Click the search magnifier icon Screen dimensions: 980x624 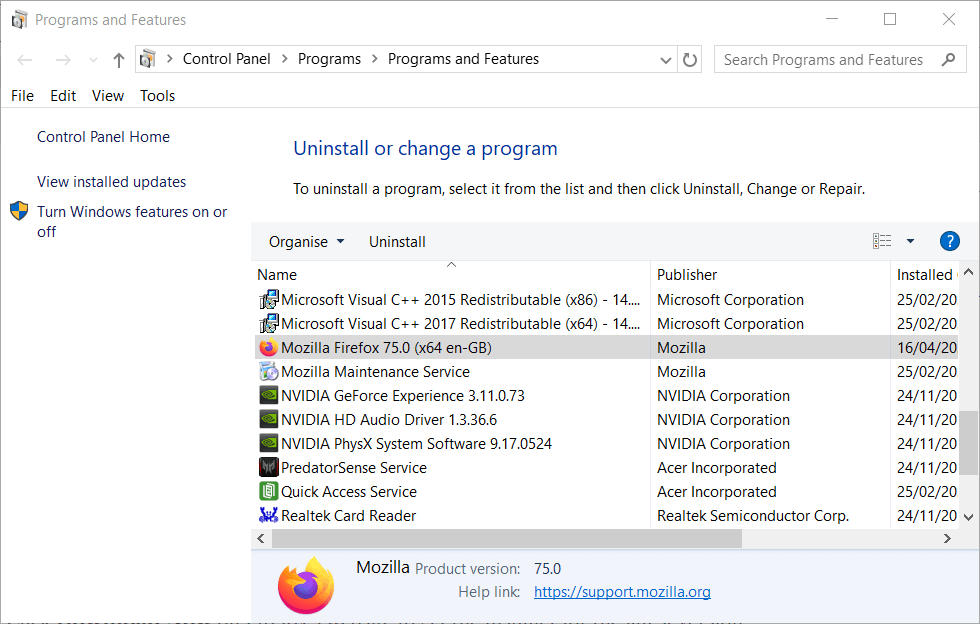tap(948, 59)
